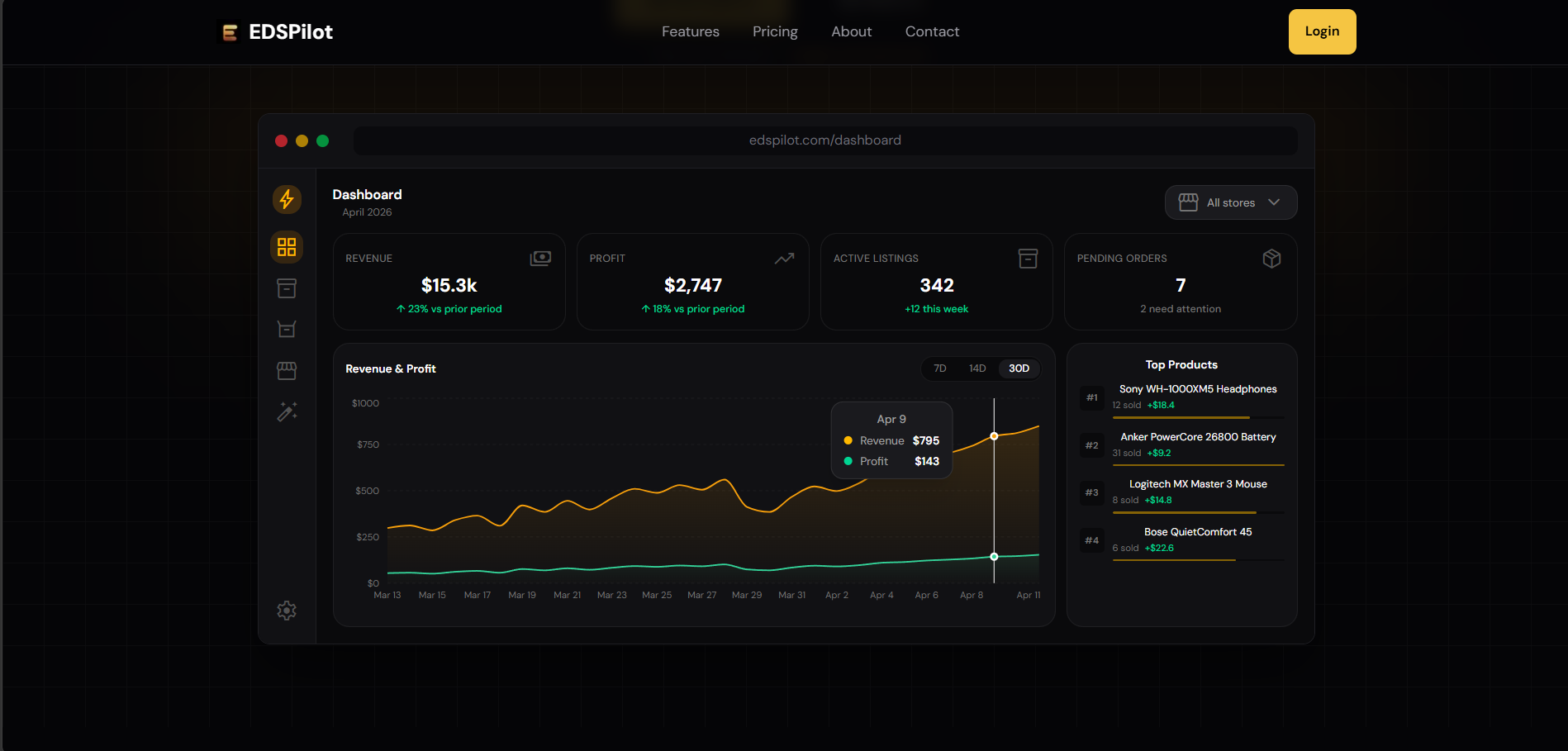This screenshot has width=1568, height=751.
Task: Click the archive box icon in sidebar
Action: pos(287,288)
